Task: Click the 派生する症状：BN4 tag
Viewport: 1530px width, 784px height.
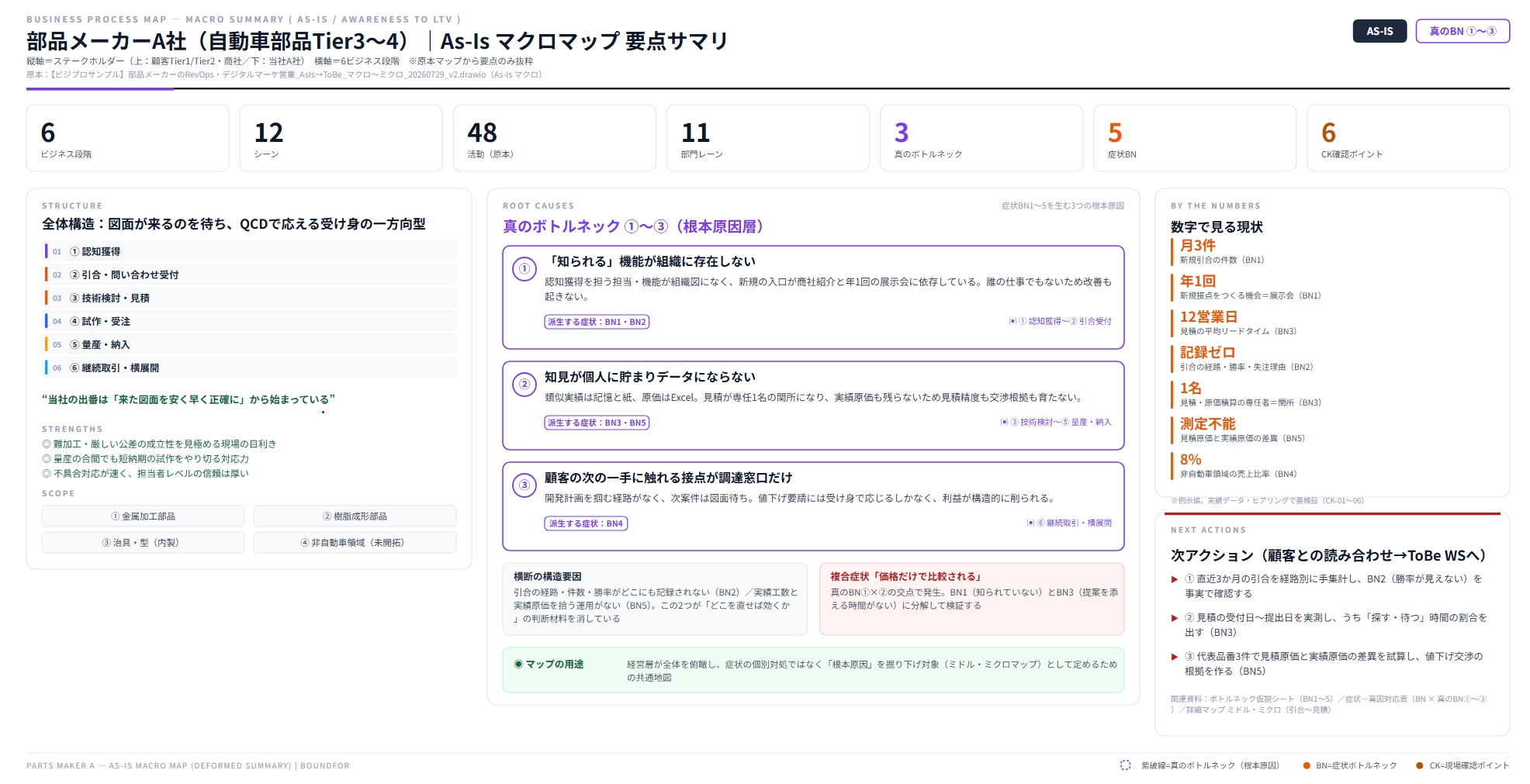Action: pos(586,523)
